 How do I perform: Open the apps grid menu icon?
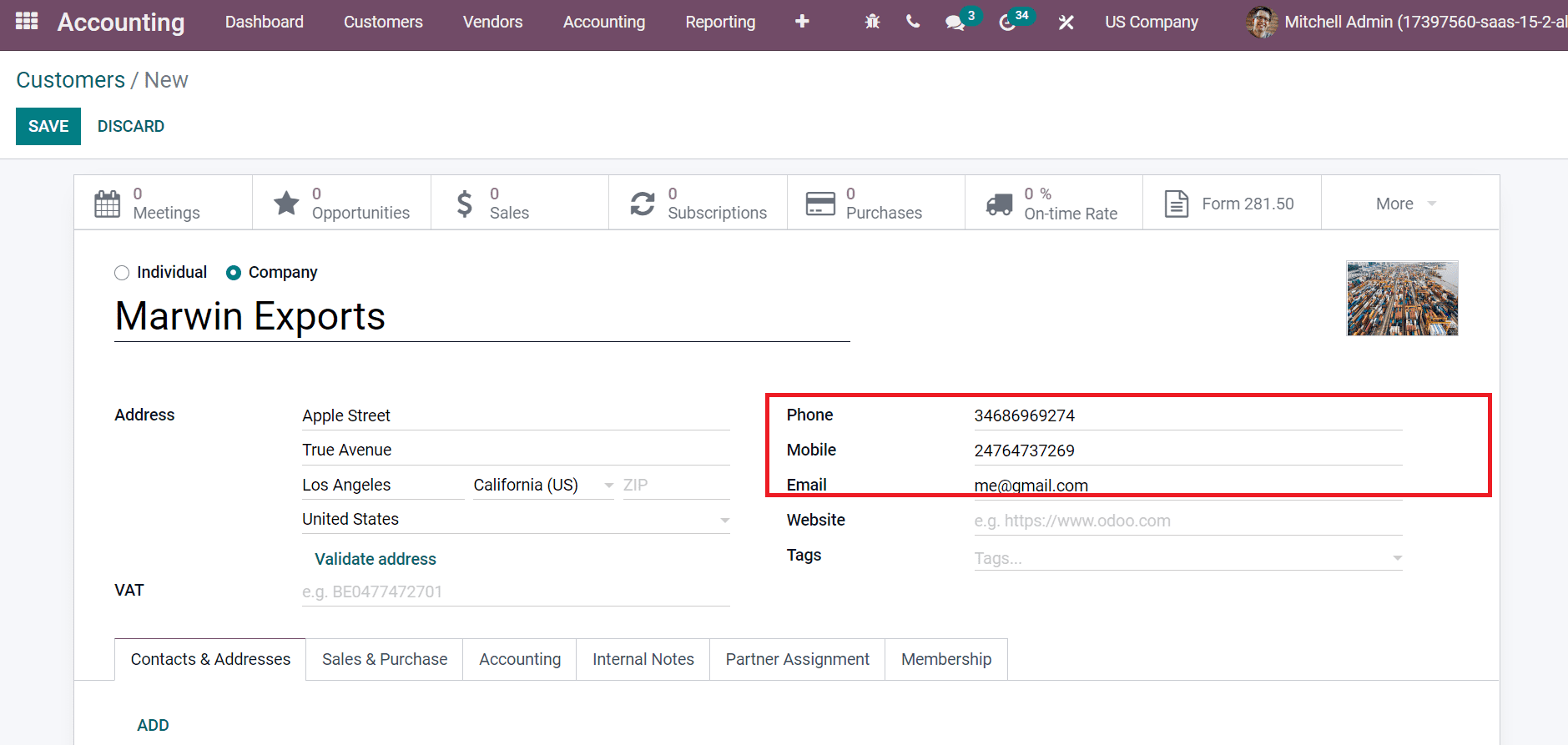coord(27,21)
